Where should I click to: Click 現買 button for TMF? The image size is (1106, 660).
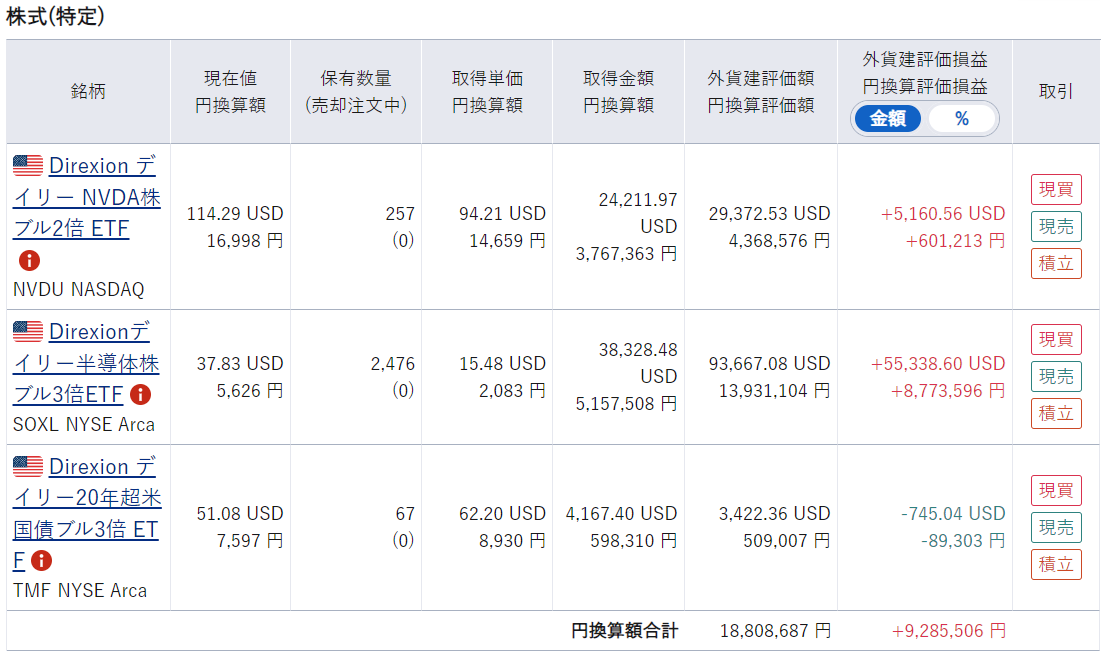tap(1056, 491)
